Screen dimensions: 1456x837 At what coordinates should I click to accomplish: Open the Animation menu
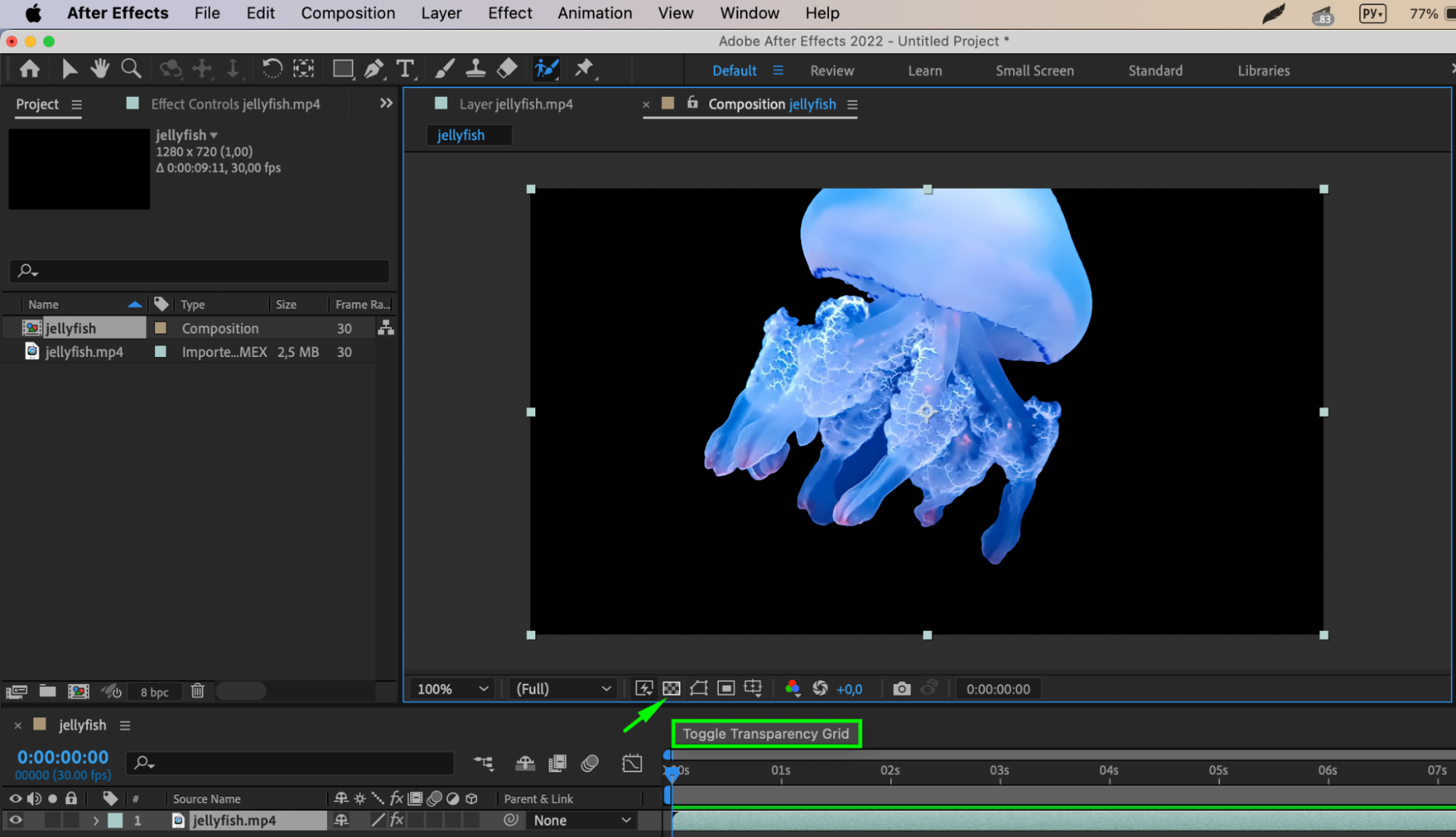pos(594,13)
